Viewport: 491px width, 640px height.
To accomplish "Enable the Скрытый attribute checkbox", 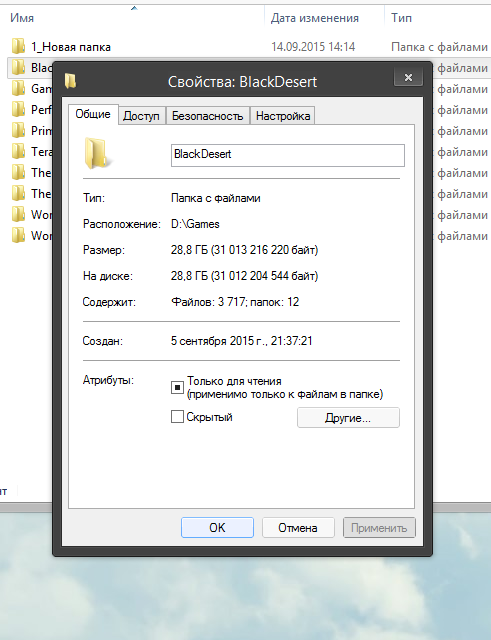I will pos(177,417).
